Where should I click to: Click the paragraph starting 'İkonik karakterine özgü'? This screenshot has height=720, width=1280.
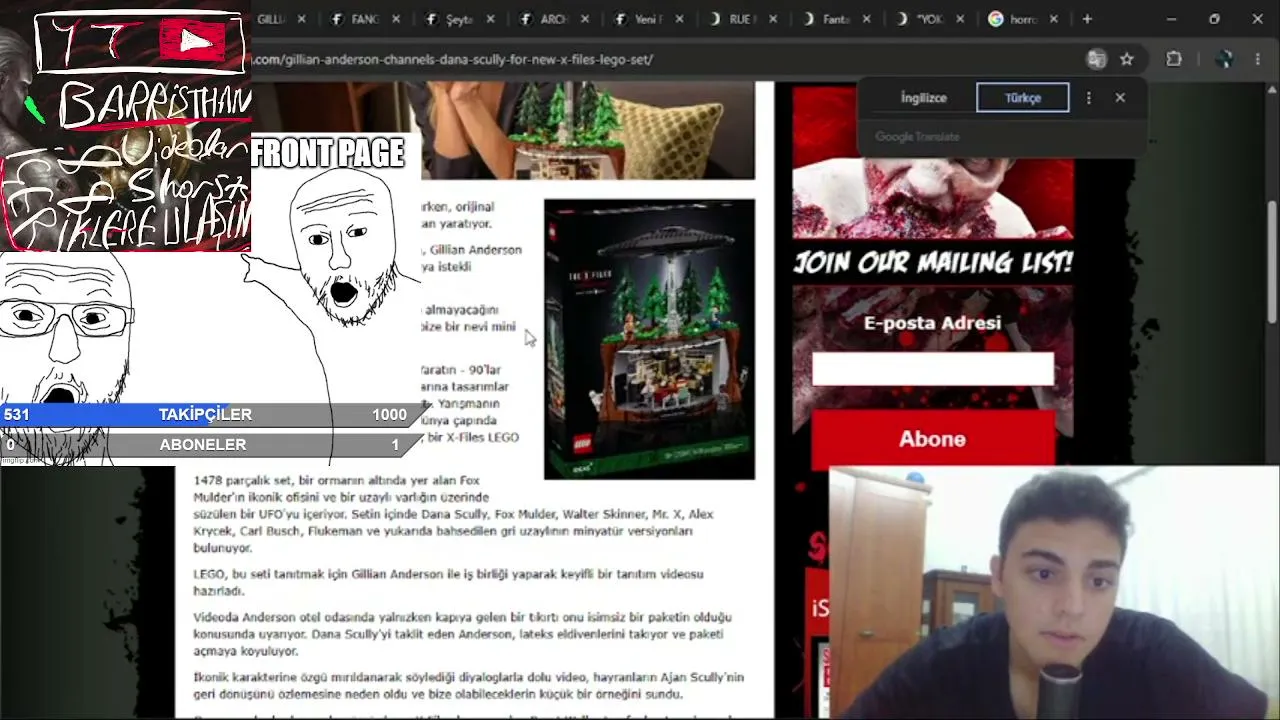(x=469, y=686)
